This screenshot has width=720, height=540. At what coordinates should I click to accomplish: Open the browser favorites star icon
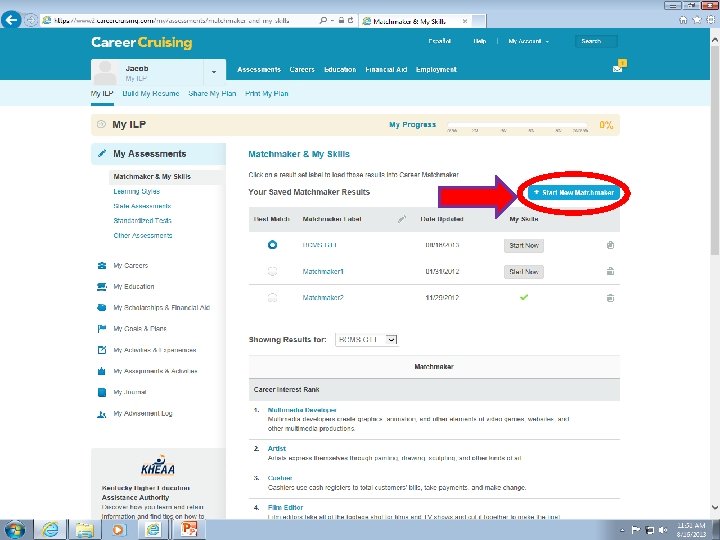click(697, 20)
